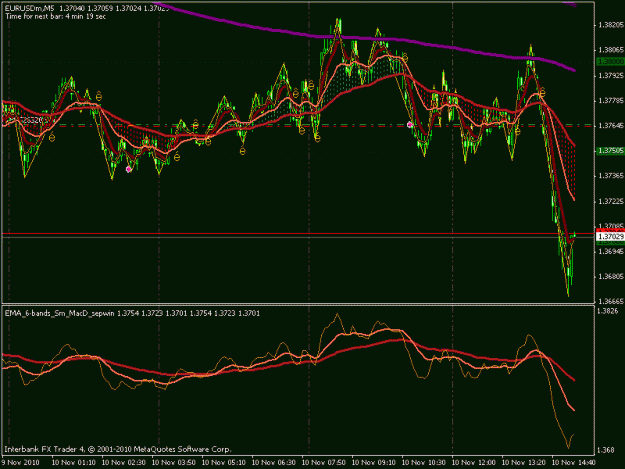Click the indicator scale value 1.368
Viewport: 625px width, 469px height.
tap(605, 450)
